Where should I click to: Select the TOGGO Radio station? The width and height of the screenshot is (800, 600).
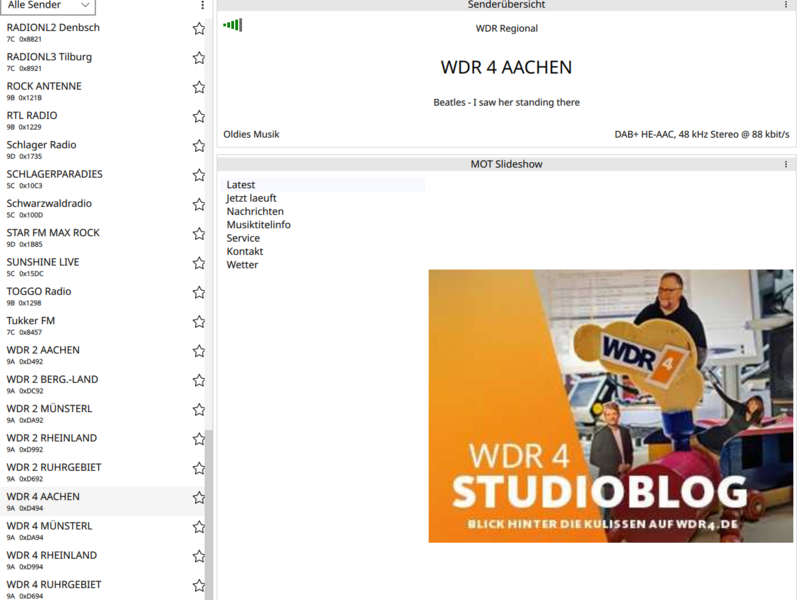pyautogui.click(x=102, y=296)
